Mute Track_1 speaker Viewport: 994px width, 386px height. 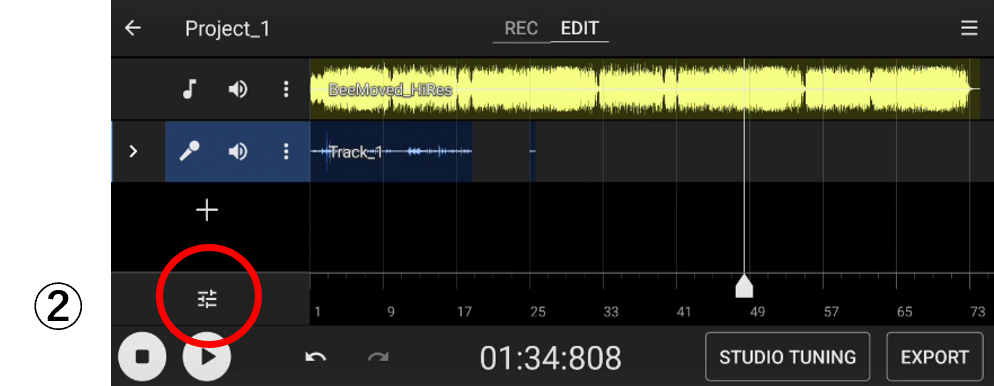(x=238, y=151)
